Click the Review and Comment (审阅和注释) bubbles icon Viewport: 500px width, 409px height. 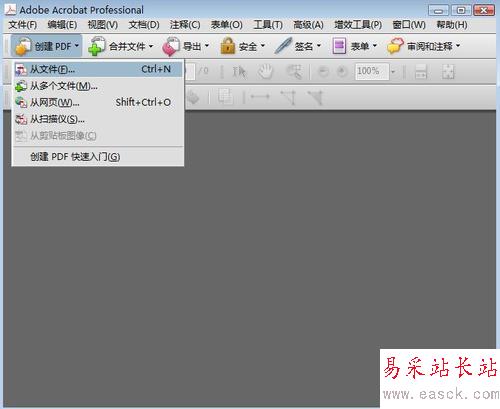coord(395,46)
